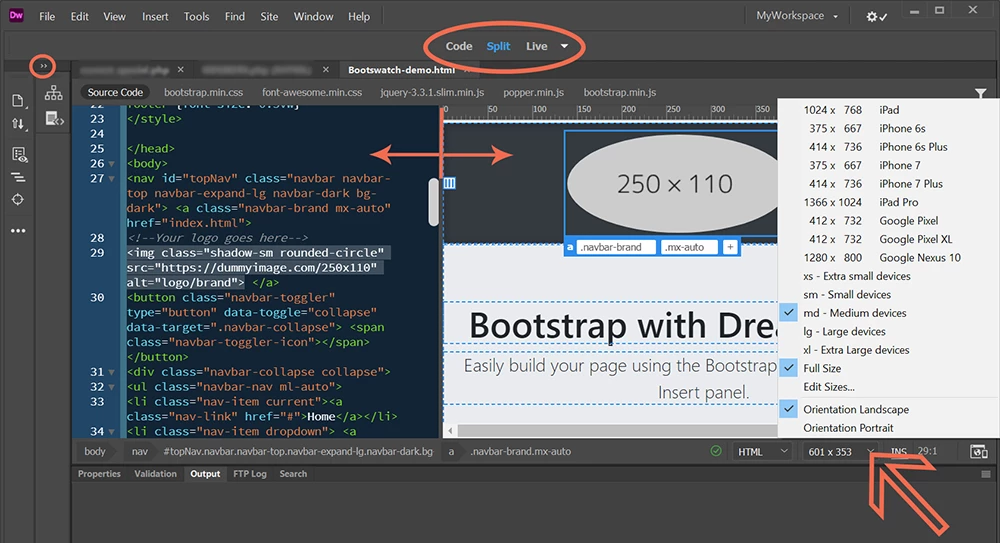Open the code snippet panel icon
The width and height of the screenshot is (1000, 543).
click(x=54, y=118)
